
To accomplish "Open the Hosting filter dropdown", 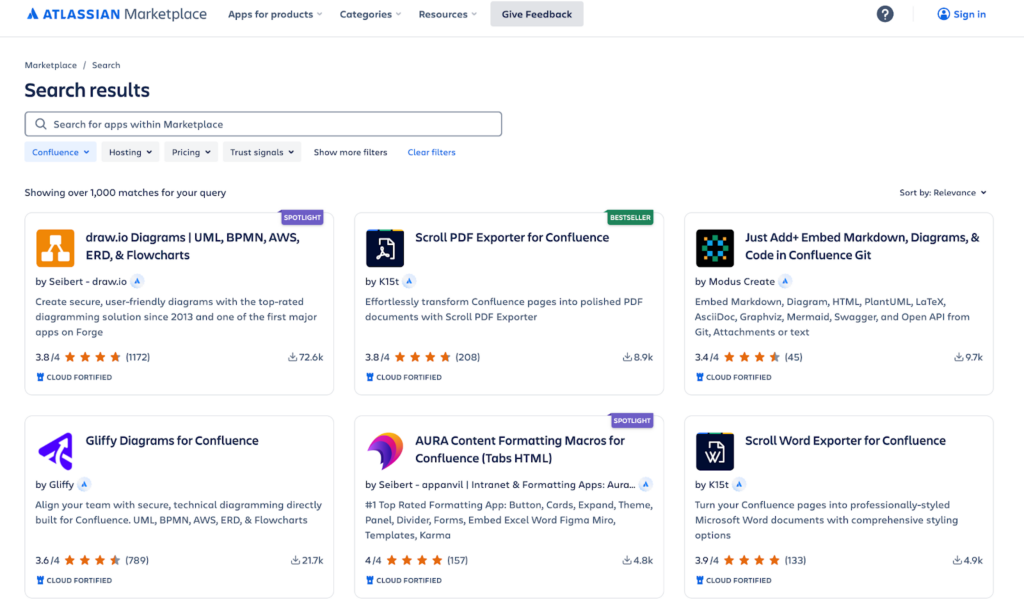I will (x=130, y=152).
